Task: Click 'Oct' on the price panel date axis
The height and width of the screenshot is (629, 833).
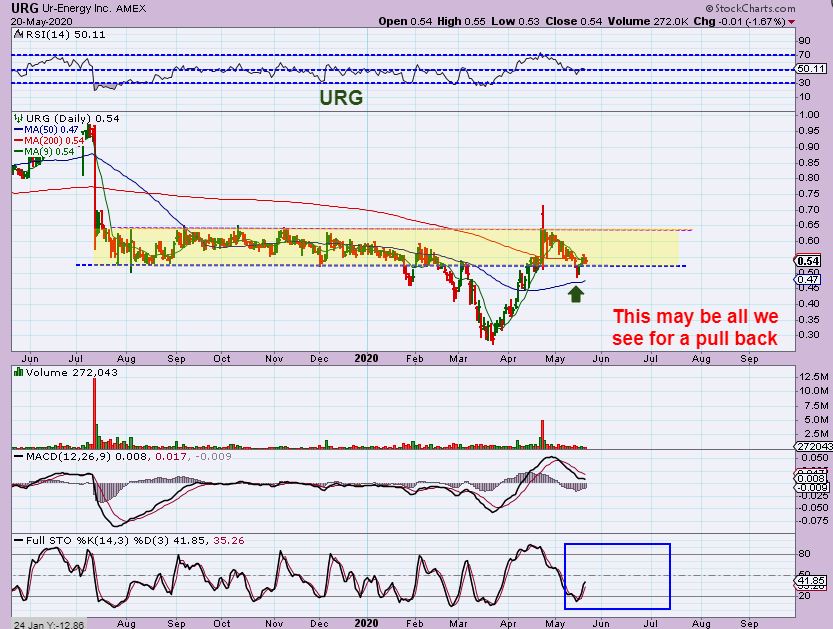Action: coord(222,359)
